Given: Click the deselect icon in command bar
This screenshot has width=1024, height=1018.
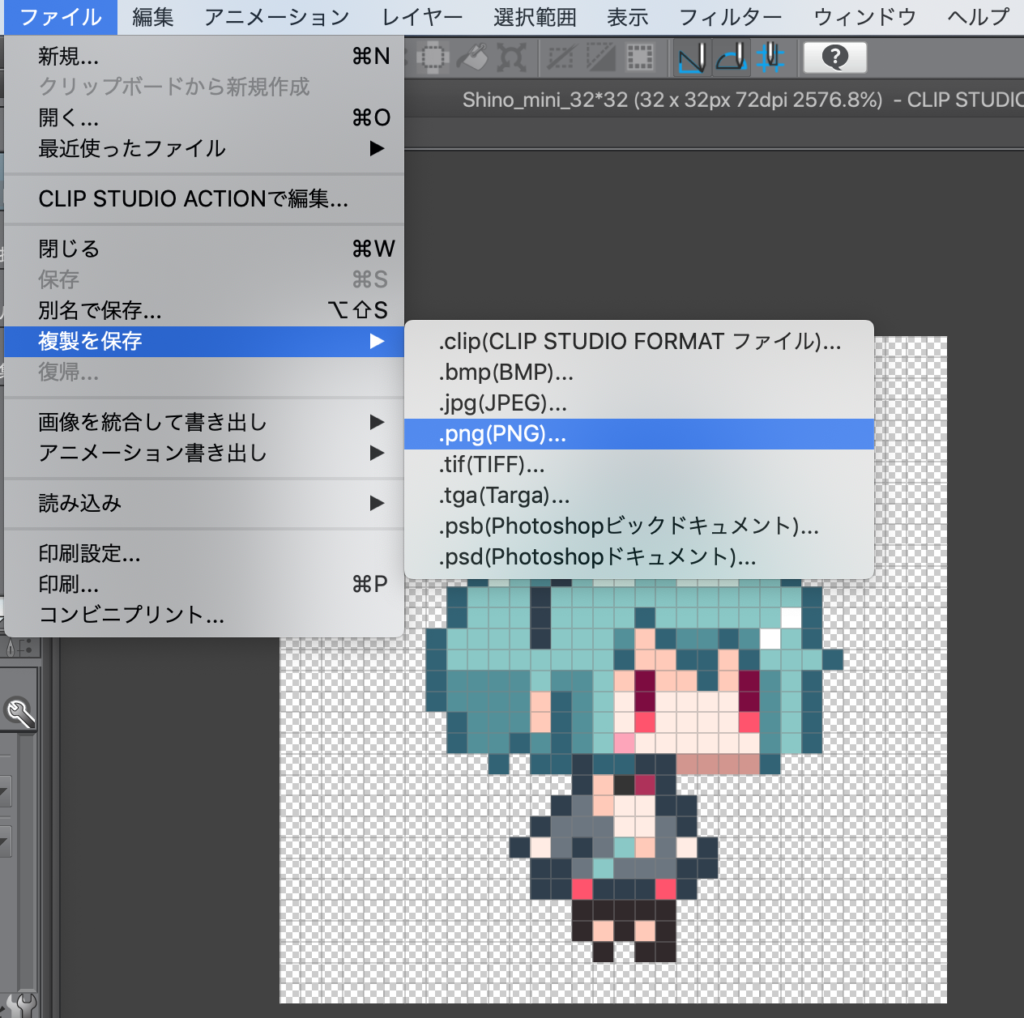Looking at the screenshot, I should [x=560, y=58].
